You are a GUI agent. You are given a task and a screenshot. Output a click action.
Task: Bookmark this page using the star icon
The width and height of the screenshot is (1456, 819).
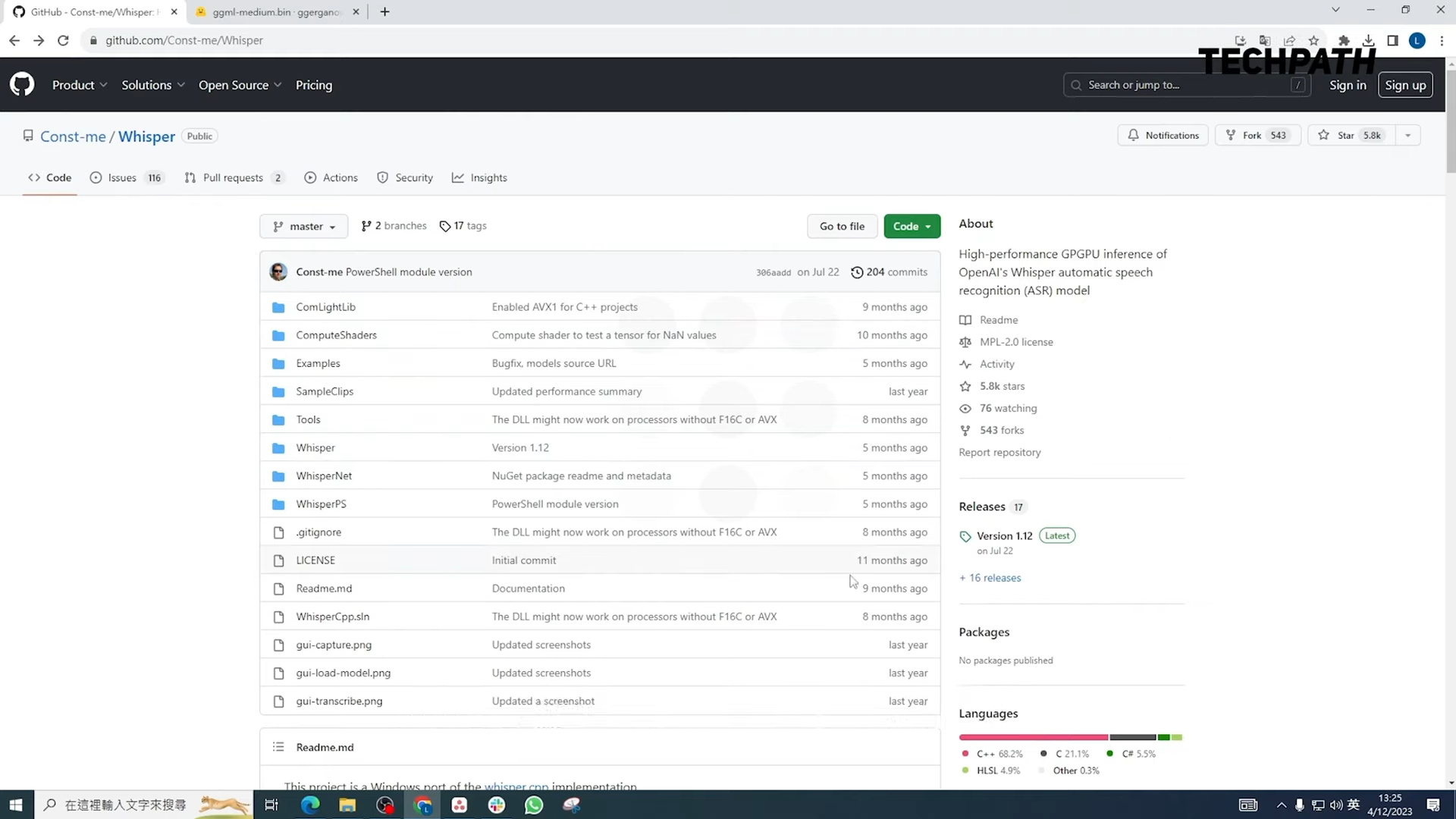[x=1313, y=40]
